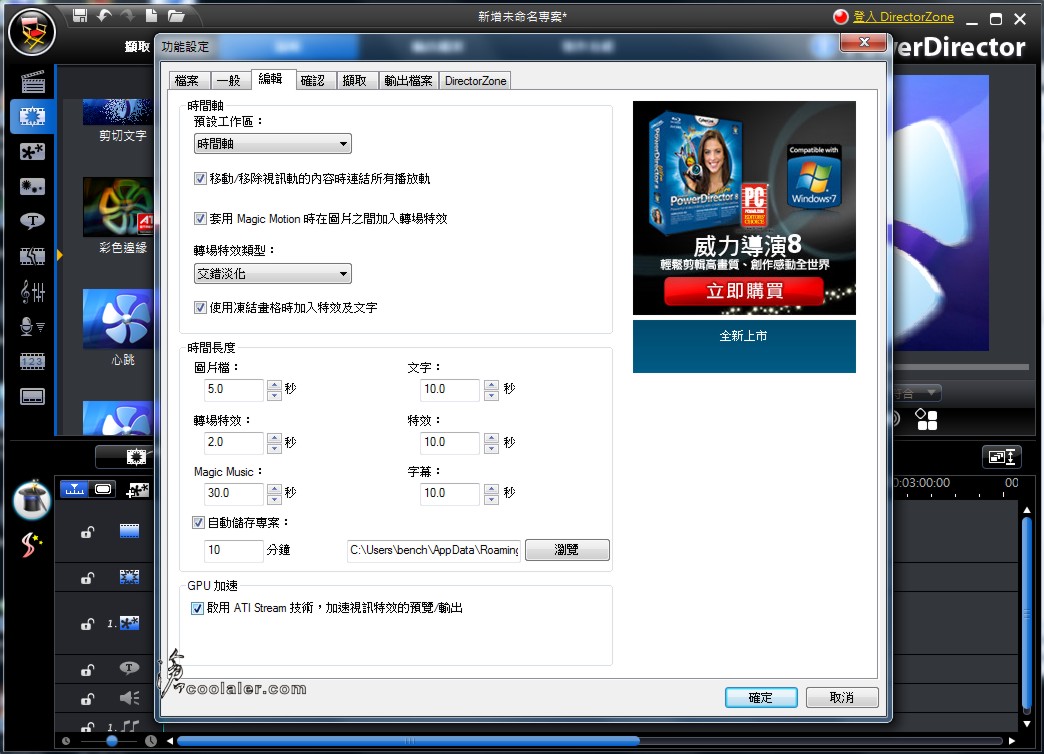Click the 取消 button
The width and height of the screenshot is (1044, 754).
(842, 697)
